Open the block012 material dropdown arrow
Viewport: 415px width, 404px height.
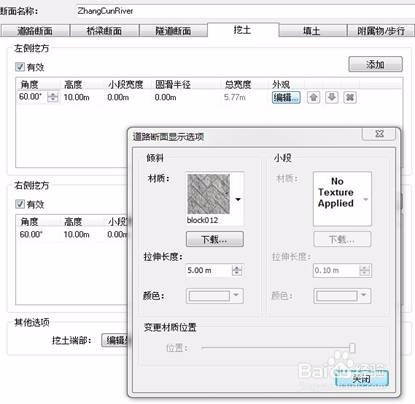[x=238, y=199]
